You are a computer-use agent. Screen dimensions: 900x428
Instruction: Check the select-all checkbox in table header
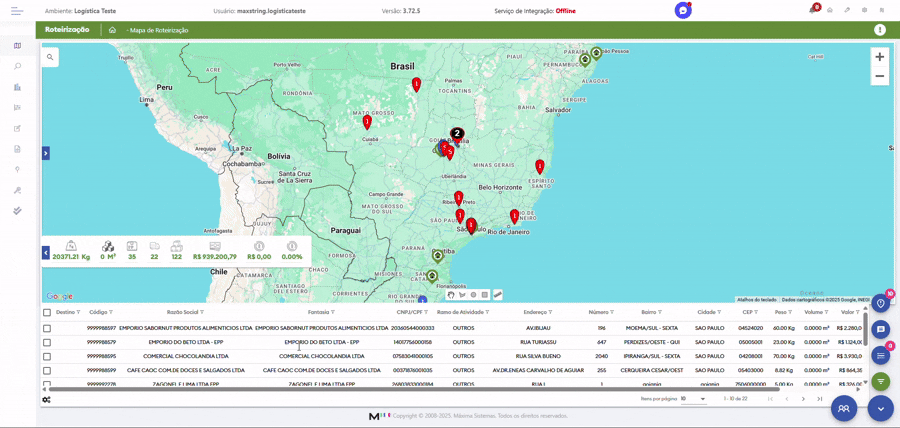coord(47,312)
